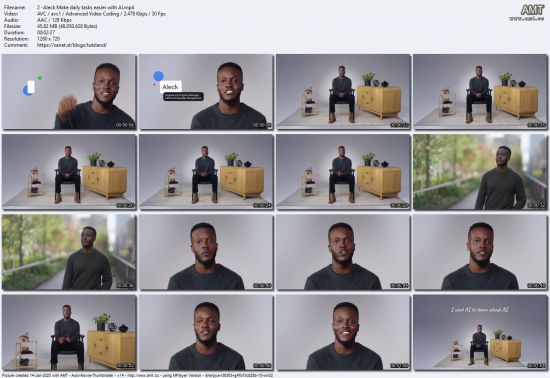Click the green dot in the first thumbnail
The height and width of the screenshot is (378, 550).
(x=40, y=78)
